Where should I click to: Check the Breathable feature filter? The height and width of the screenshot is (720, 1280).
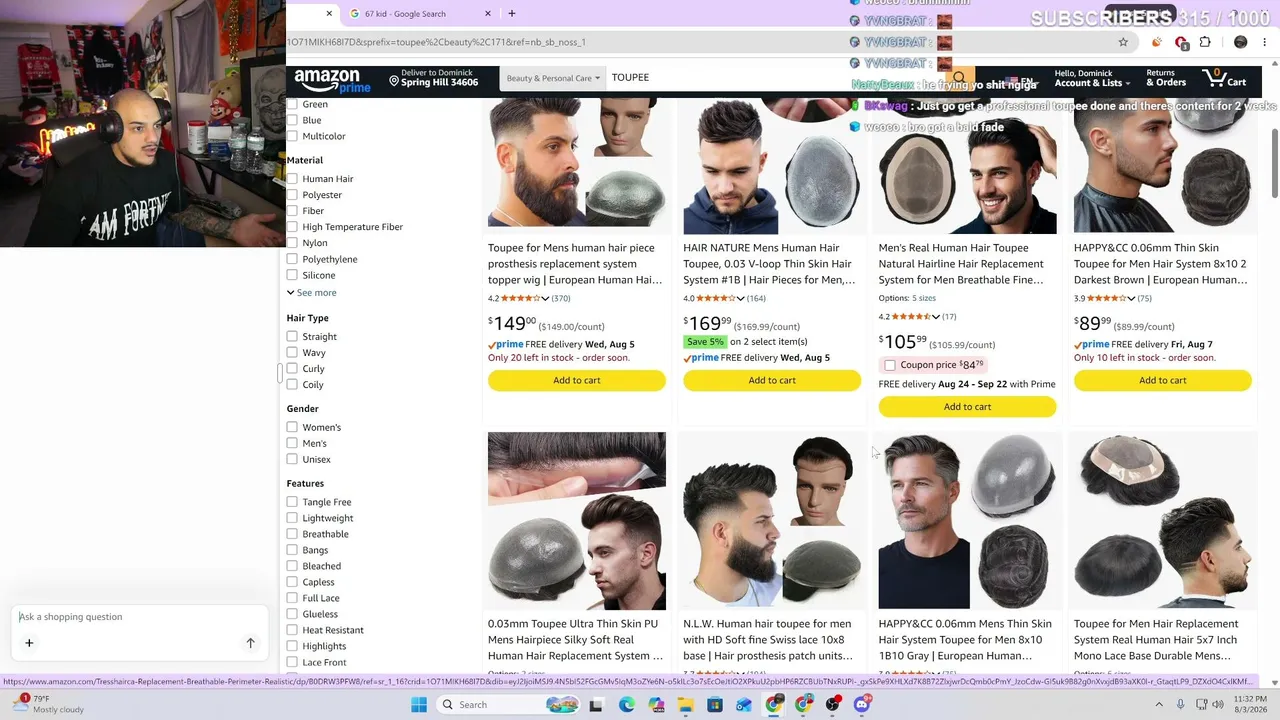pyautogui.click(x=292, y=534)
